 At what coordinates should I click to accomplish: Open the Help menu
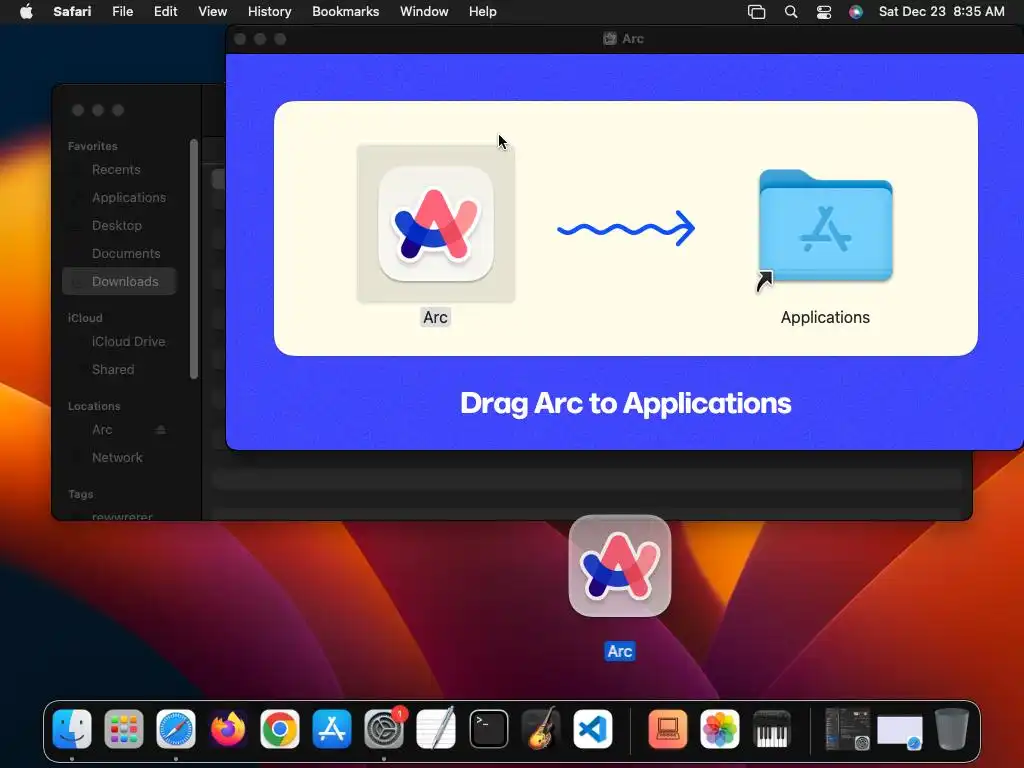coord(483,12)
